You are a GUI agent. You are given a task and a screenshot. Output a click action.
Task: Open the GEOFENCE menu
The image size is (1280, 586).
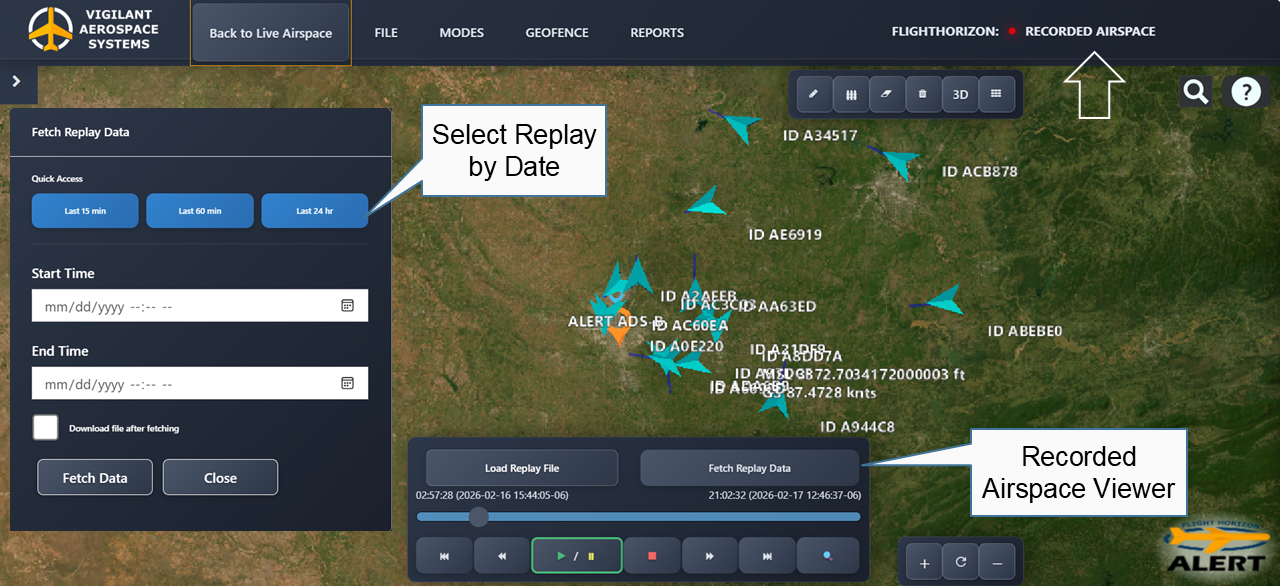coord(557,33)
